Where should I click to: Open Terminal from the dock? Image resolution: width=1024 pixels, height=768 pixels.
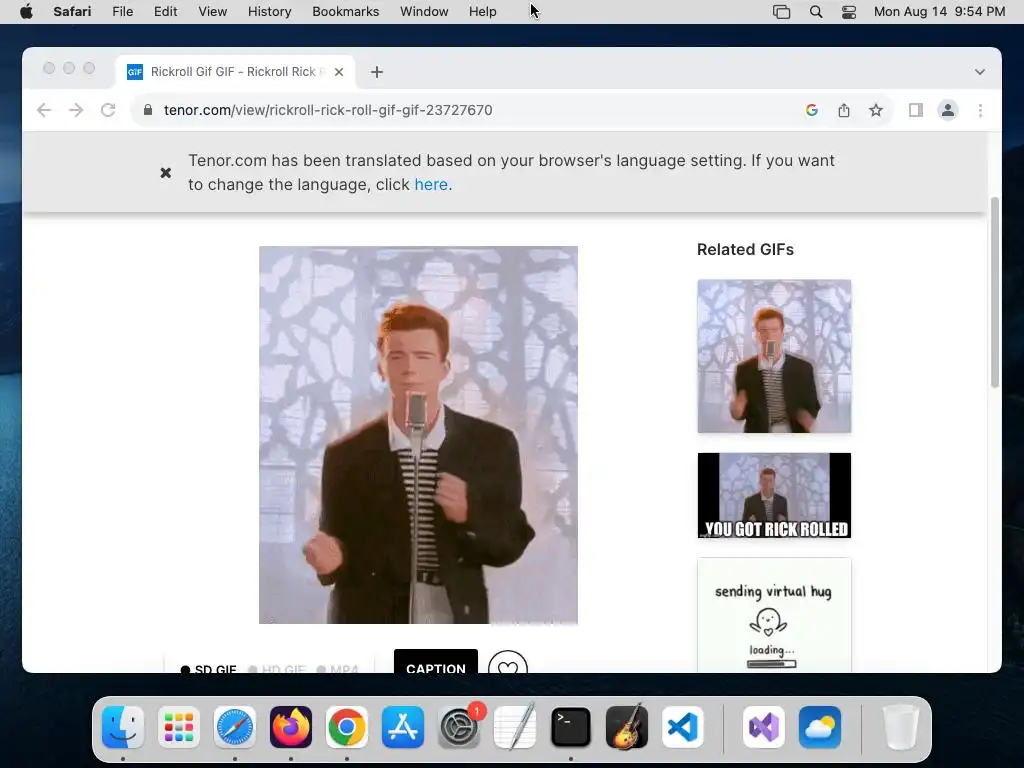pyautogui.click(x=571, y=727)
